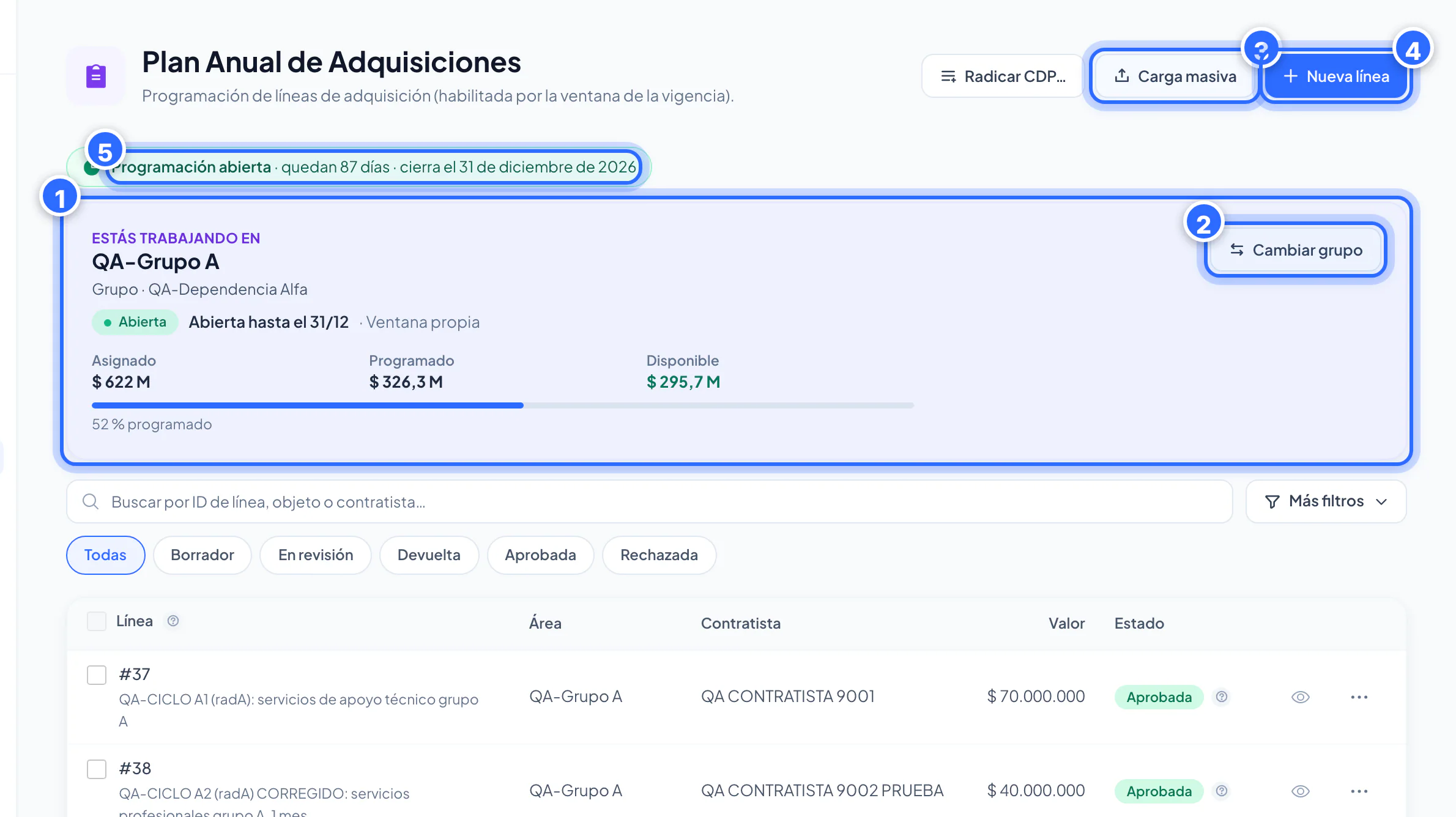Click the Nueva línea button
The image size is (1456, 817).
tap(1336, 76)
